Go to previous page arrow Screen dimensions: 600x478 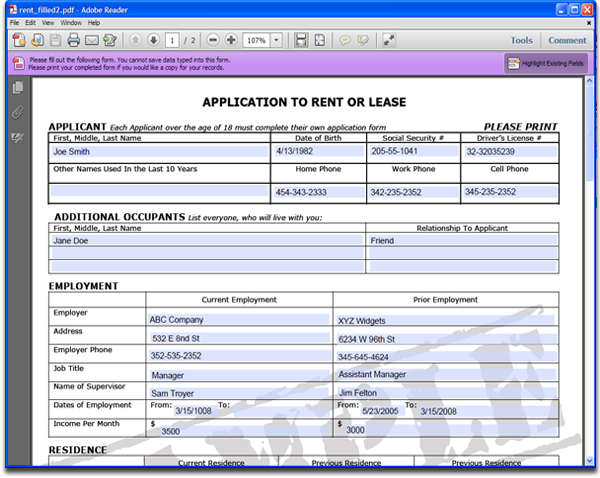(x=135, y=40)
